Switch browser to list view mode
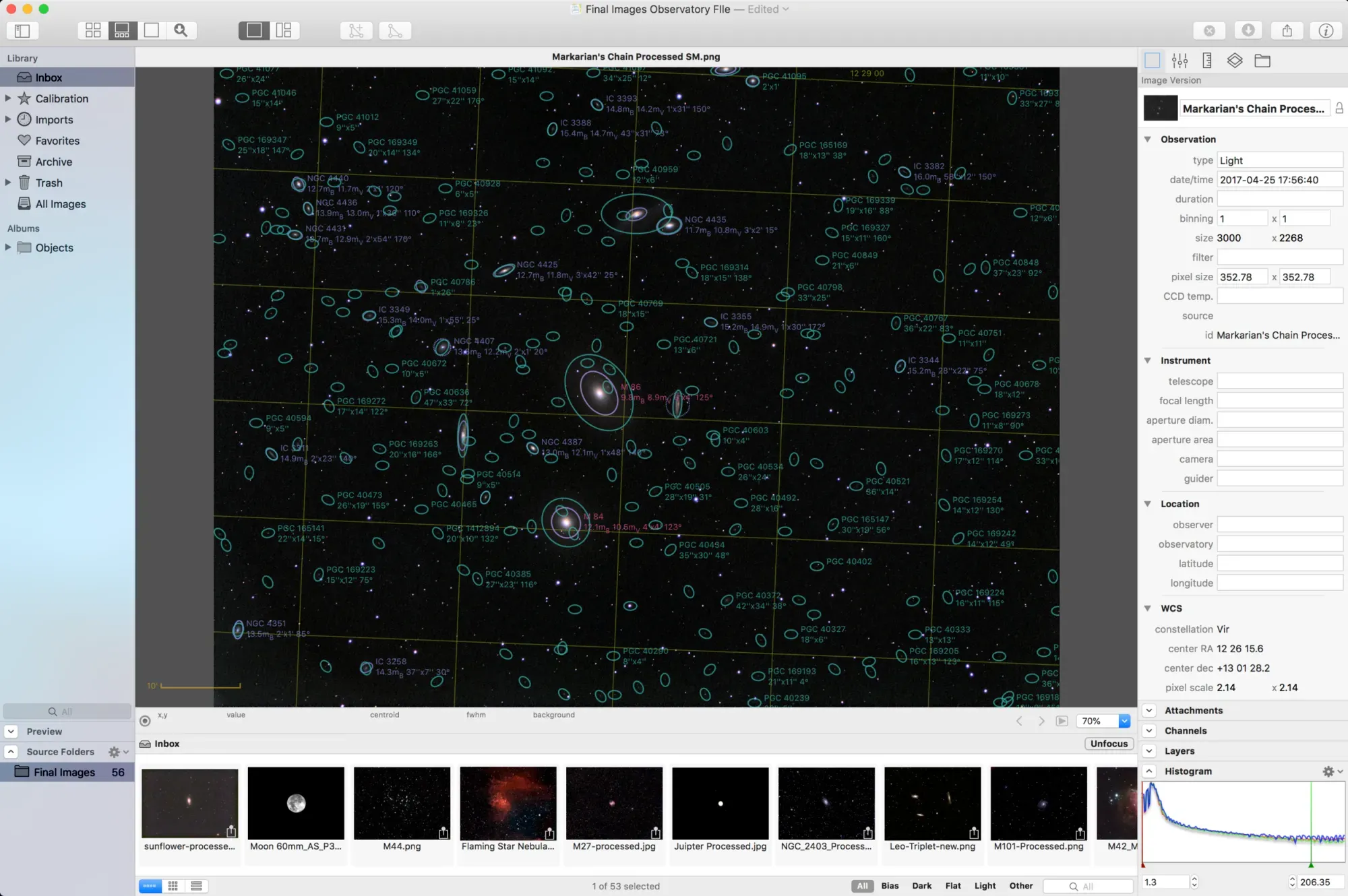1348x896 pixels. click(196, 886)
